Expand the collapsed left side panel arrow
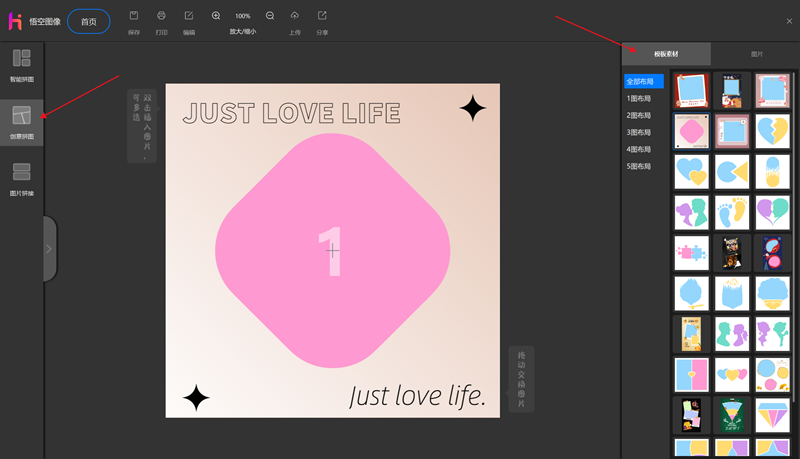Screen dimensions: 800x459 pos(49,249)
